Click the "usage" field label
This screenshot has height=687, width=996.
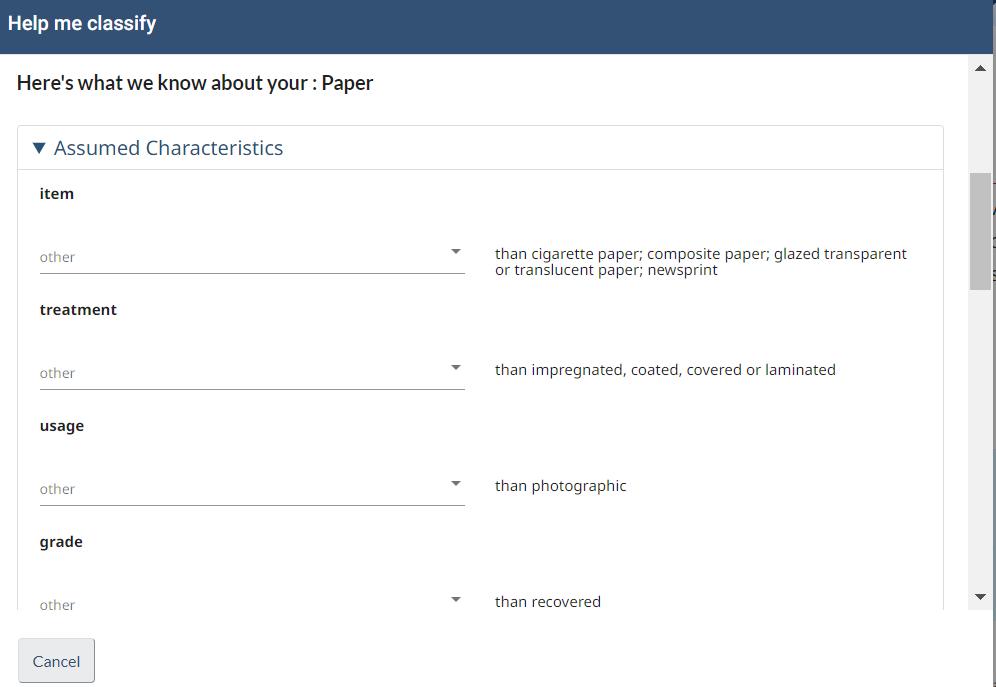click(62, 426)
